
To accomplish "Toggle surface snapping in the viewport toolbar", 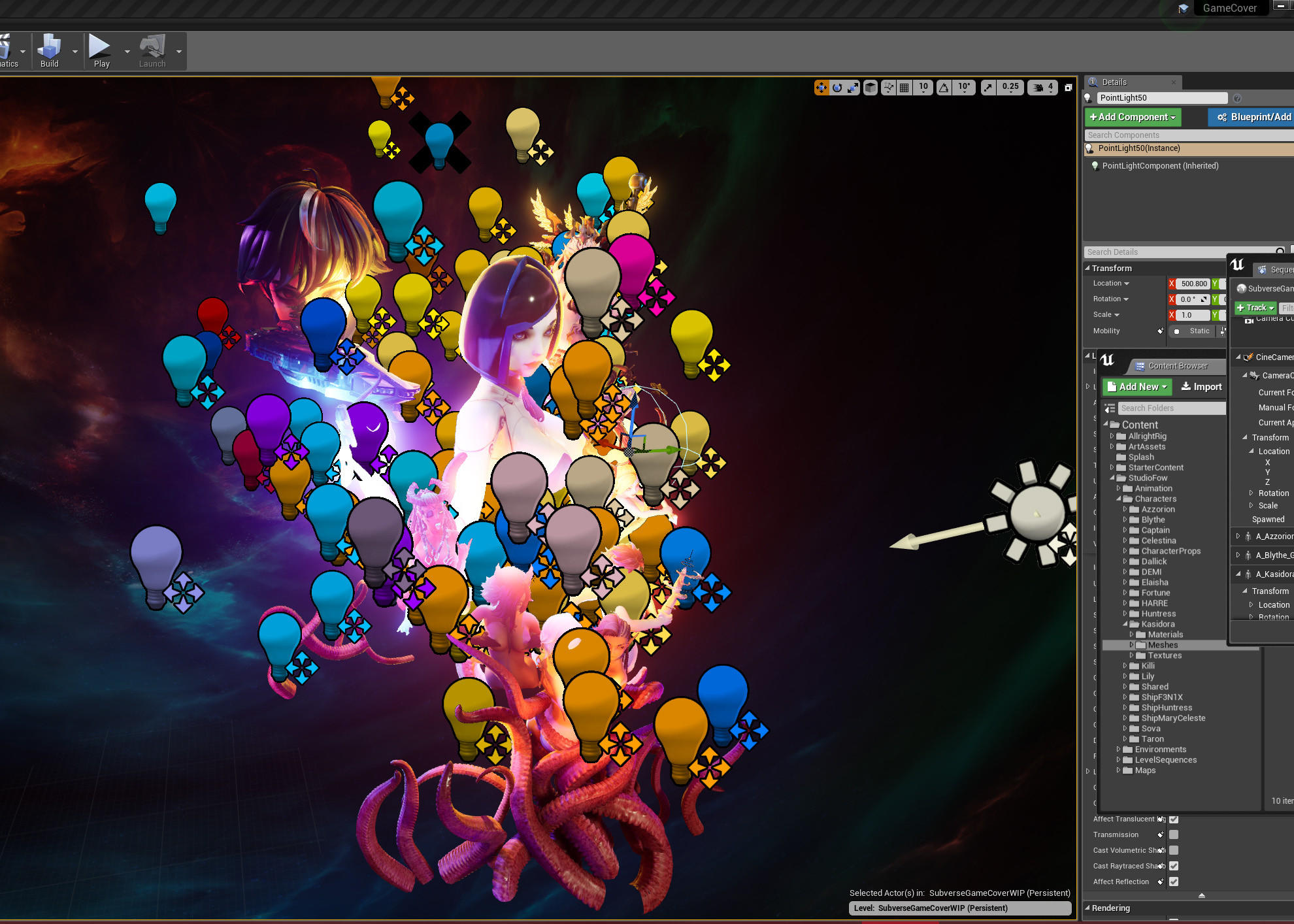I will (888, 88).
